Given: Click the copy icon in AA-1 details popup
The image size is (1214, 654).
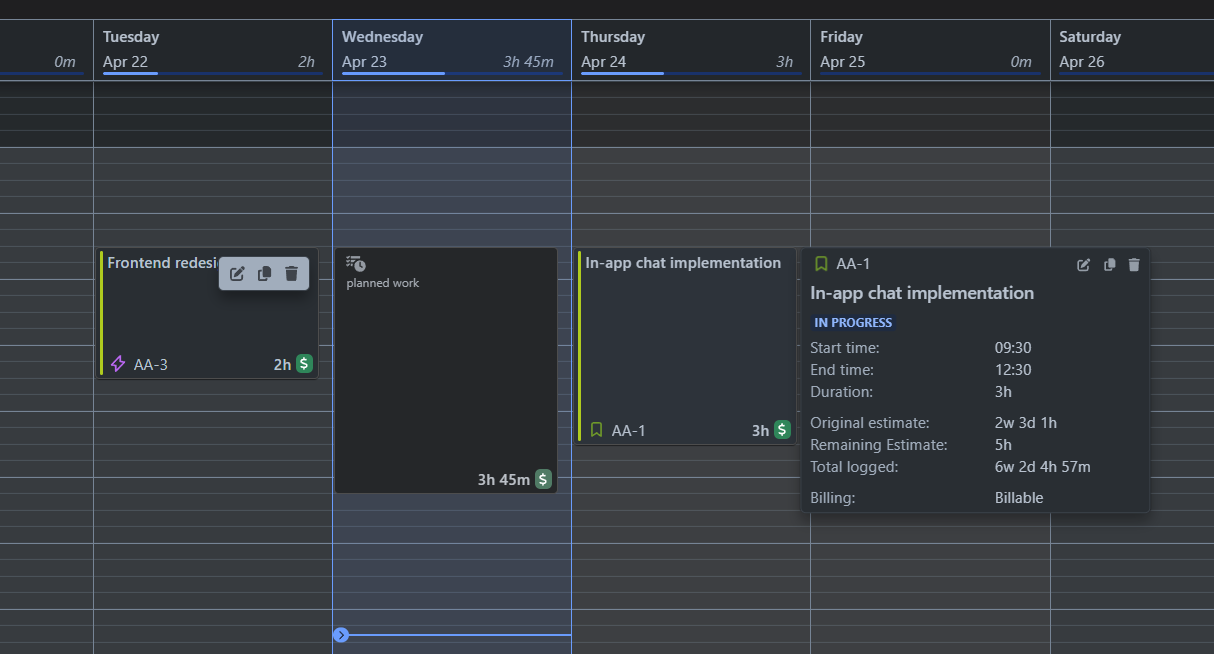Looking at the screenshot, I should coord(1109,265).
